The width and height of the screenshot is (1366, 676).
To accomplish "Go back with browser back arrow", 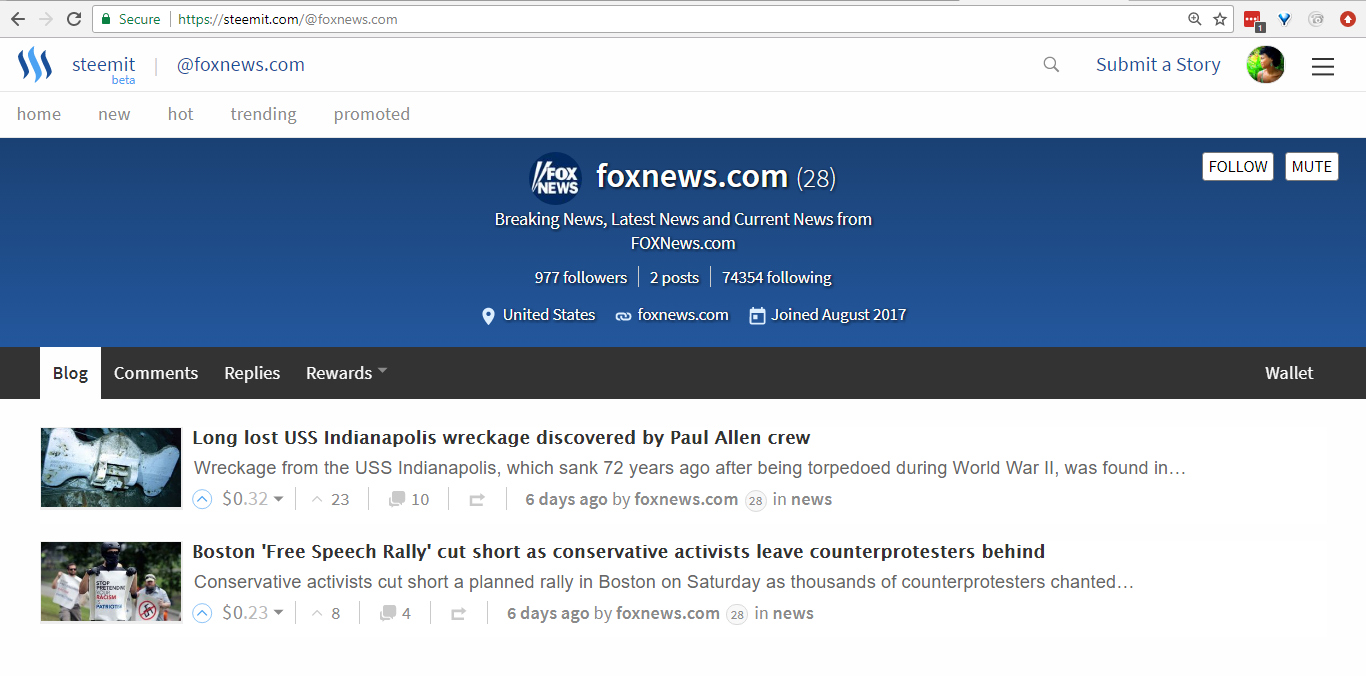I will click(18, 19).
